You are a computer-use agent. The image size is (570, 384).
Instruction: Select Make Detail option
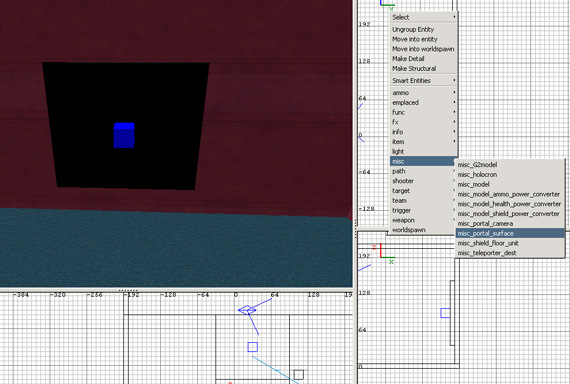[x=424, y=59]
